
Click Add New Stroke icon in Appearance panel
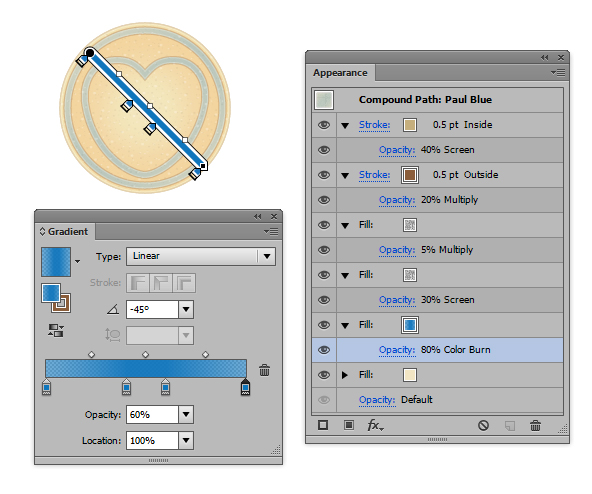[323, 425]
